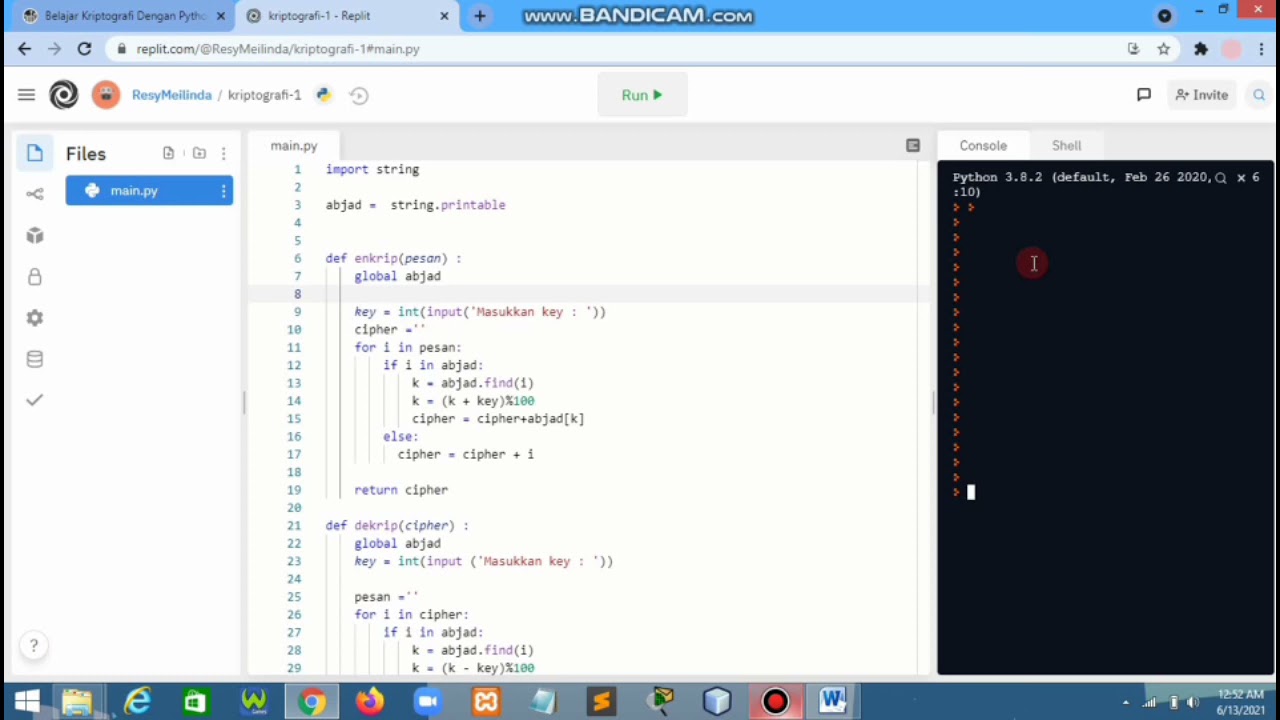
Task: Close the Belajar Kriptografi browser tab
Action: [x=221, y=16]
